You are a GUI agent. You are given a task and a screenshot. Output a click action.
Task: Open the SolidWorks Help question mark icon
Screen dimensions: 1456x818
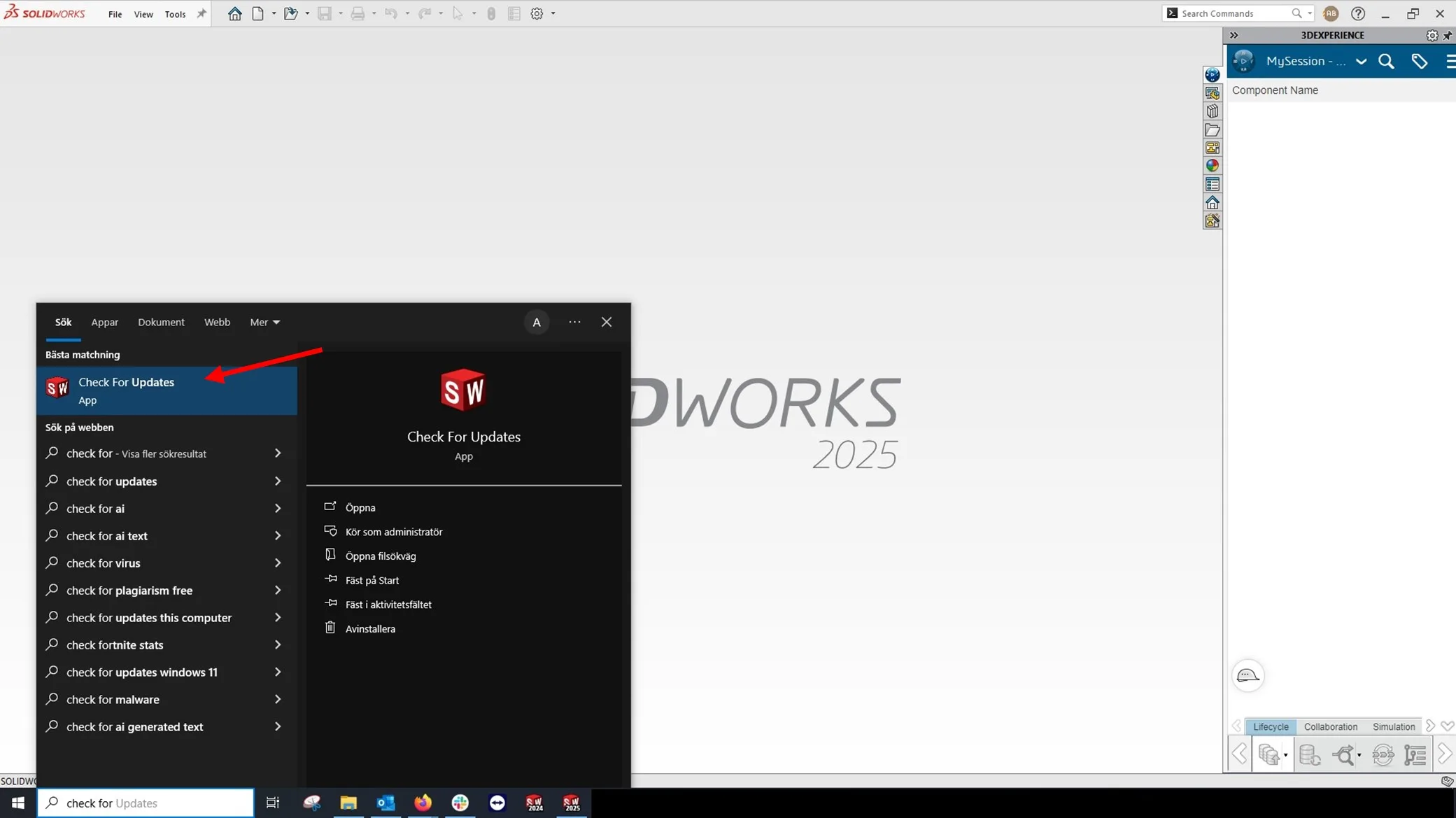click(1358, 13)
